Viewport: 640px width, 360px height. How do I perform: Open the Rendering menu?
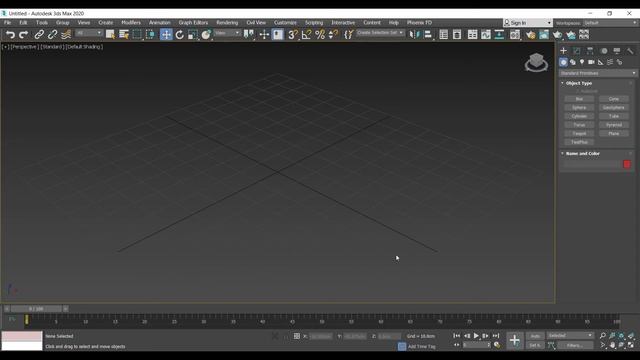point(227,23)
